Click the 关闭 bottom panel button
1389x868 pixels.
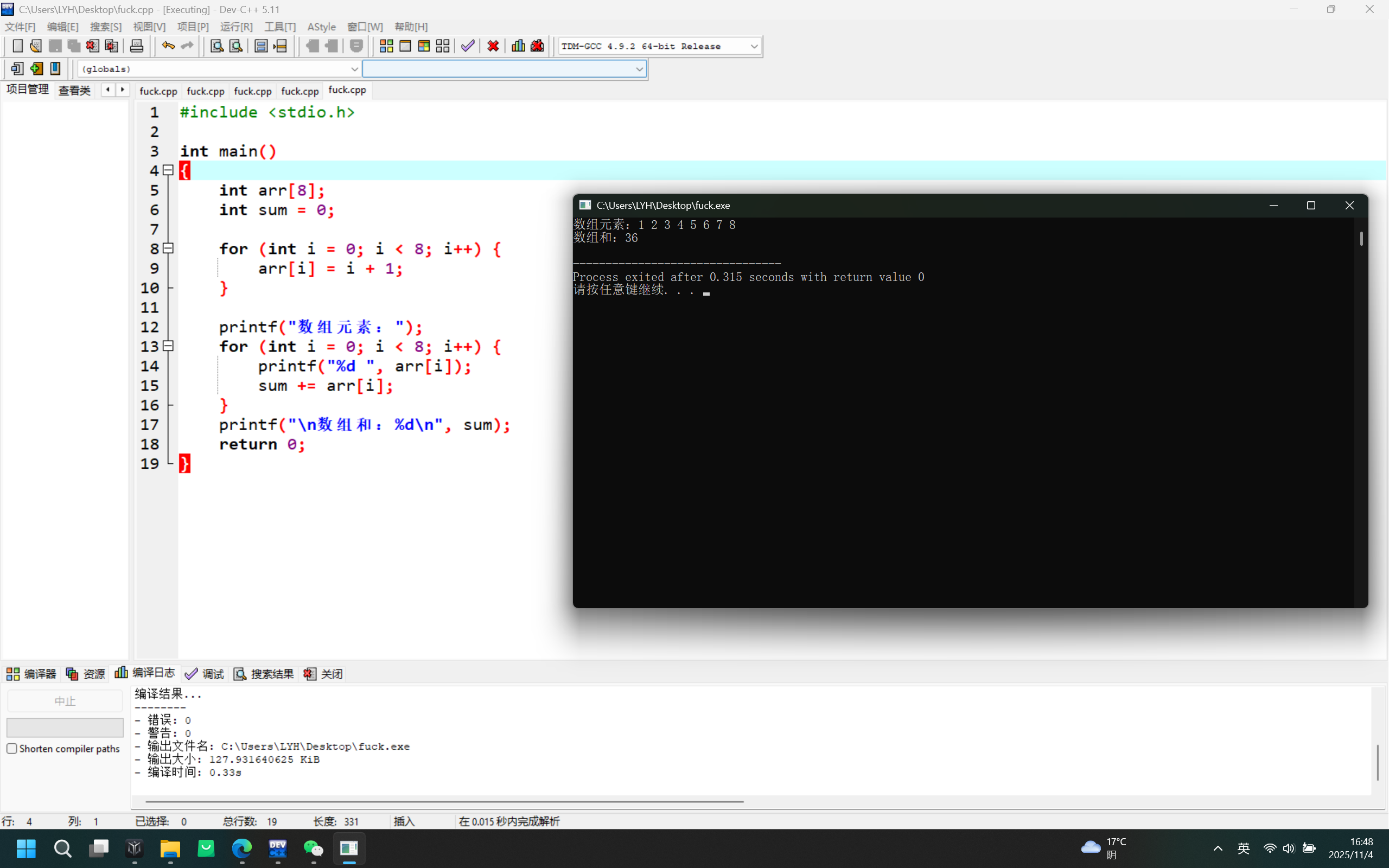[324, 673]
